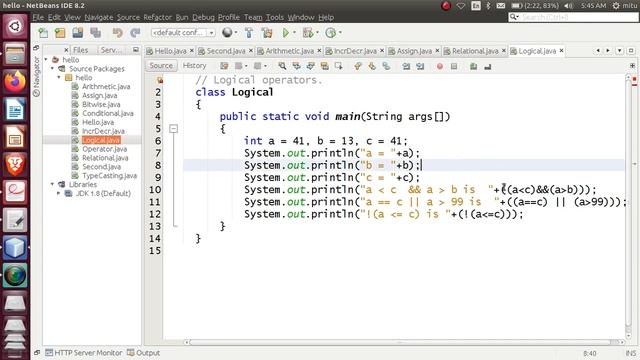The height and width of the screenshot is (360, 640).
Task: Select Conditional.java in project tree
Action: click(x=107, y=113)
